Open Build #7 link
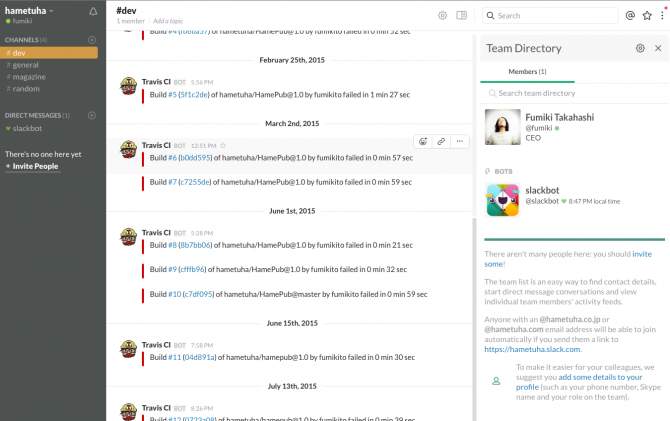This screenshot has width=670, height=421. [172, 182]
